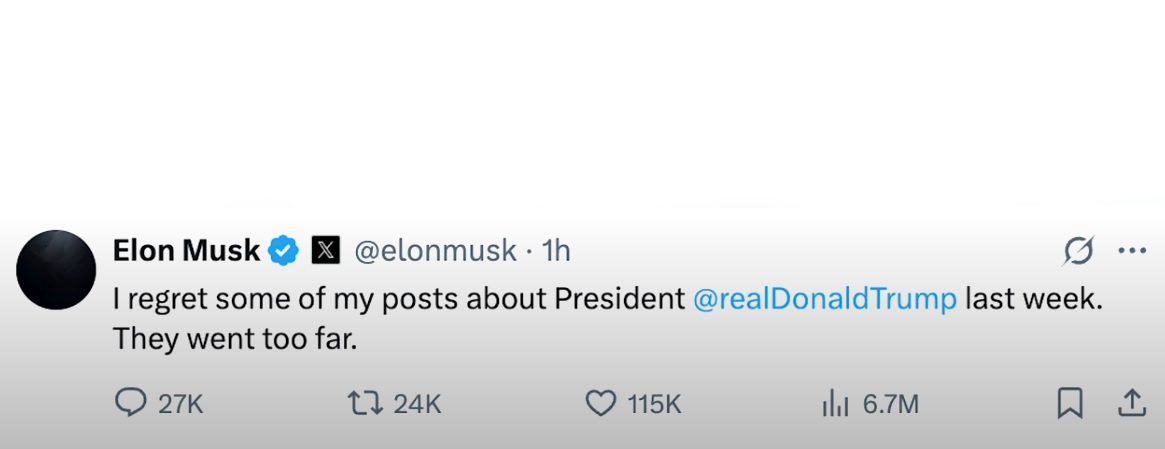
Task: Click the "They went too far." text
Action: (234, 338)
